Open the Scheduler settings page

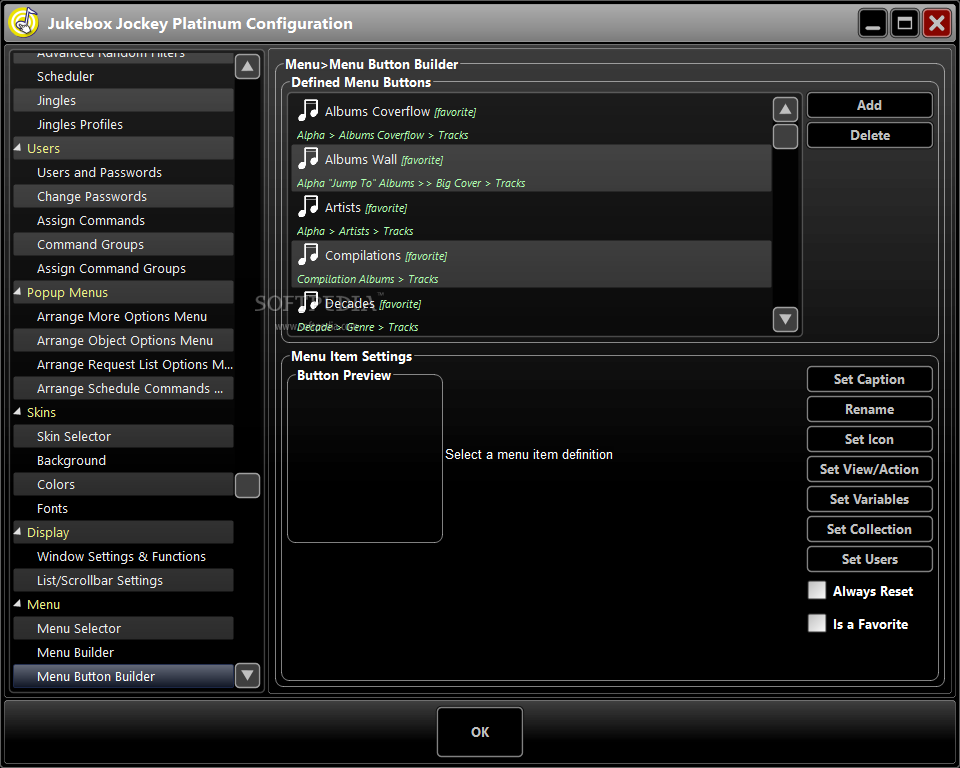point(124,77)
